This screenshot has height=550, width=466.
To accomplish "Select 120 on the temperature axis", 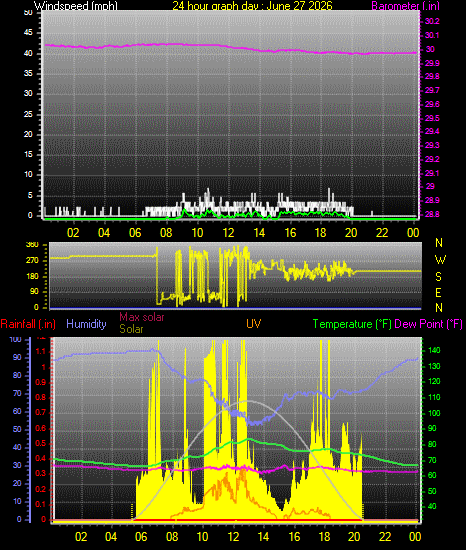I will tap(434, 382).
